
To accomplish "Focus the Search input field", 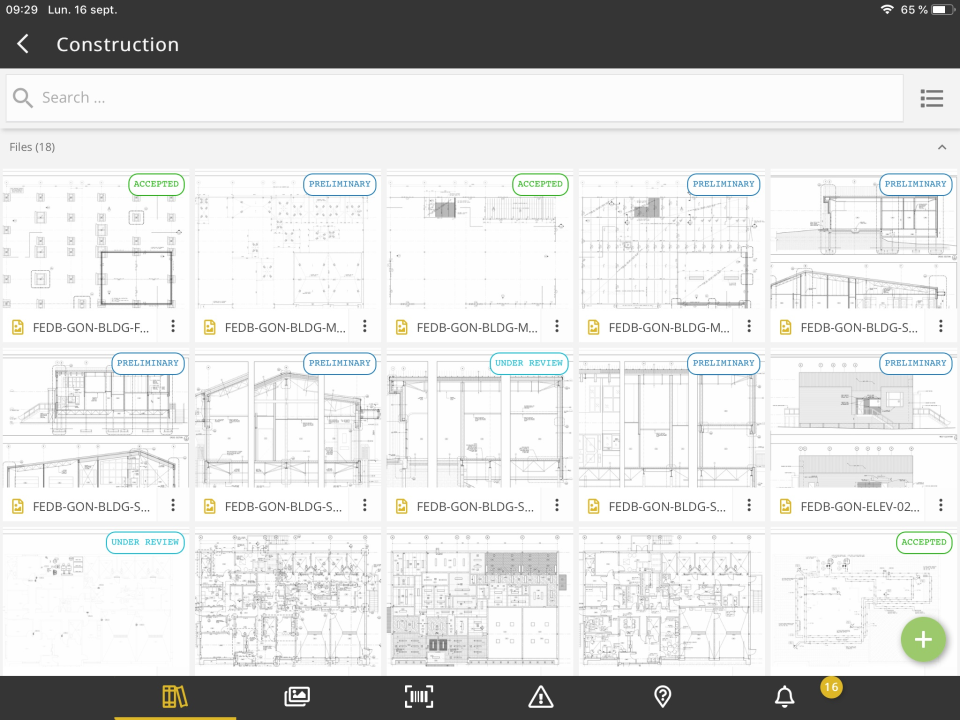I will [454, 98].
